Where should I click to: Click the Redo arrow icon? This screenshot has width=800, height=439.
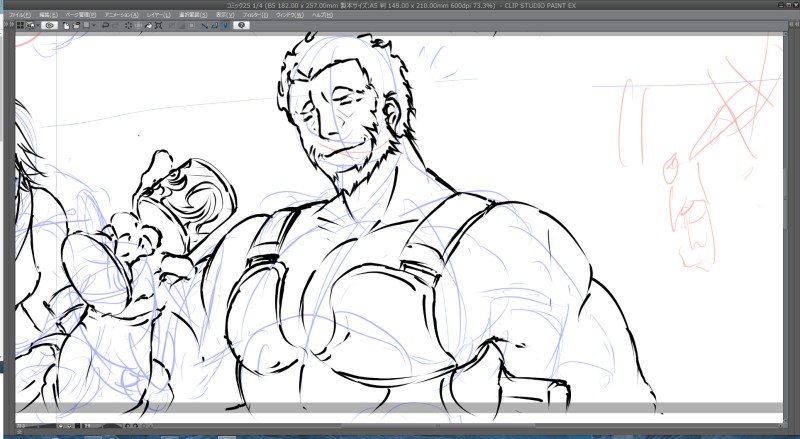116,25
